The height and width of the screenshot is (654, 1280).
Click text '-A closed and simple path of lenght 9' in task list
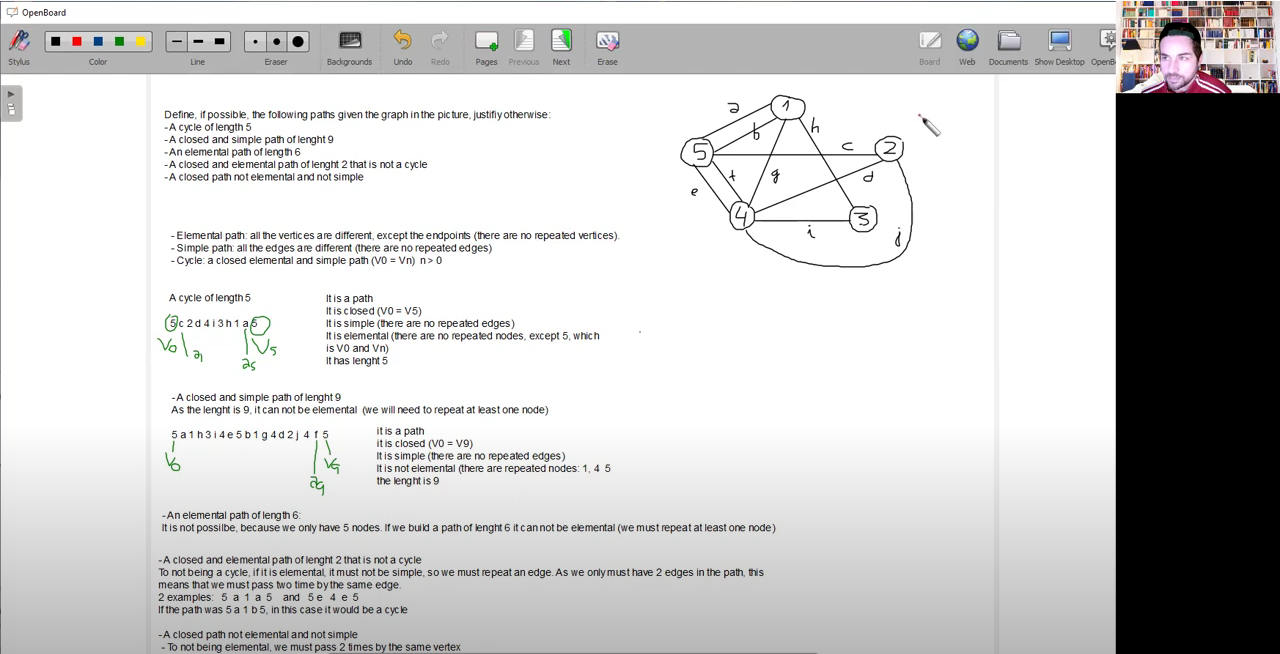pos(249,140)
